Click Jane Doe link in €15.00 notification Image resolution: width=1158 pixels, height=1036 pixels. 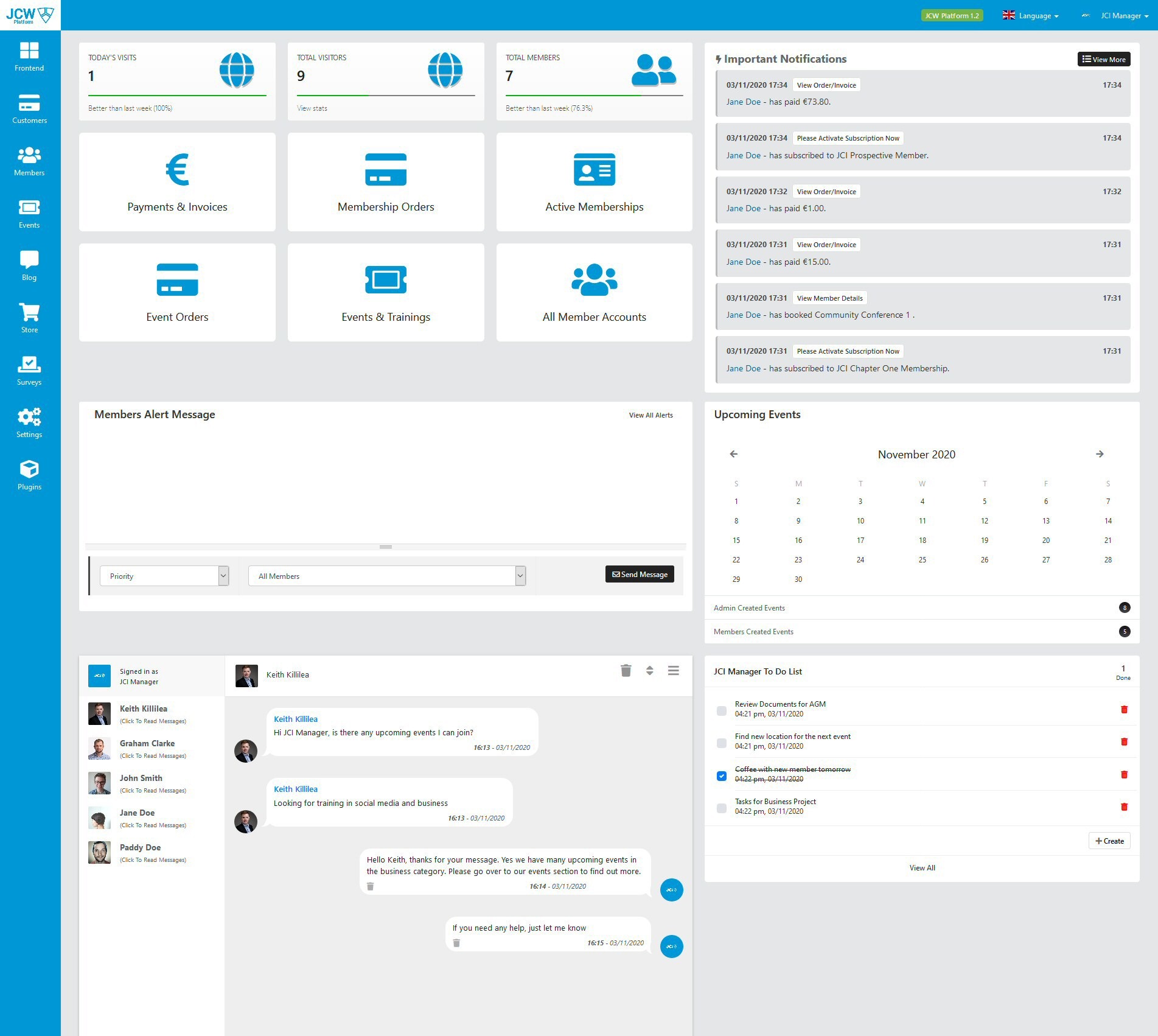pos(743,262)
